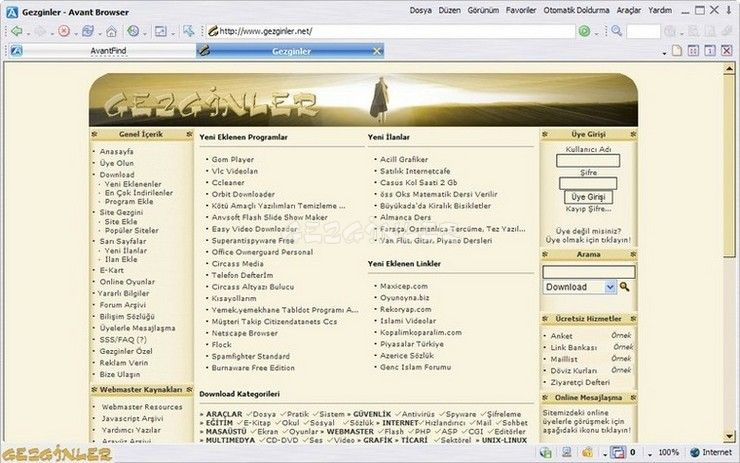Open the Yardım menu
Screen dimensions: 740x463
click(x=660, y=10)
